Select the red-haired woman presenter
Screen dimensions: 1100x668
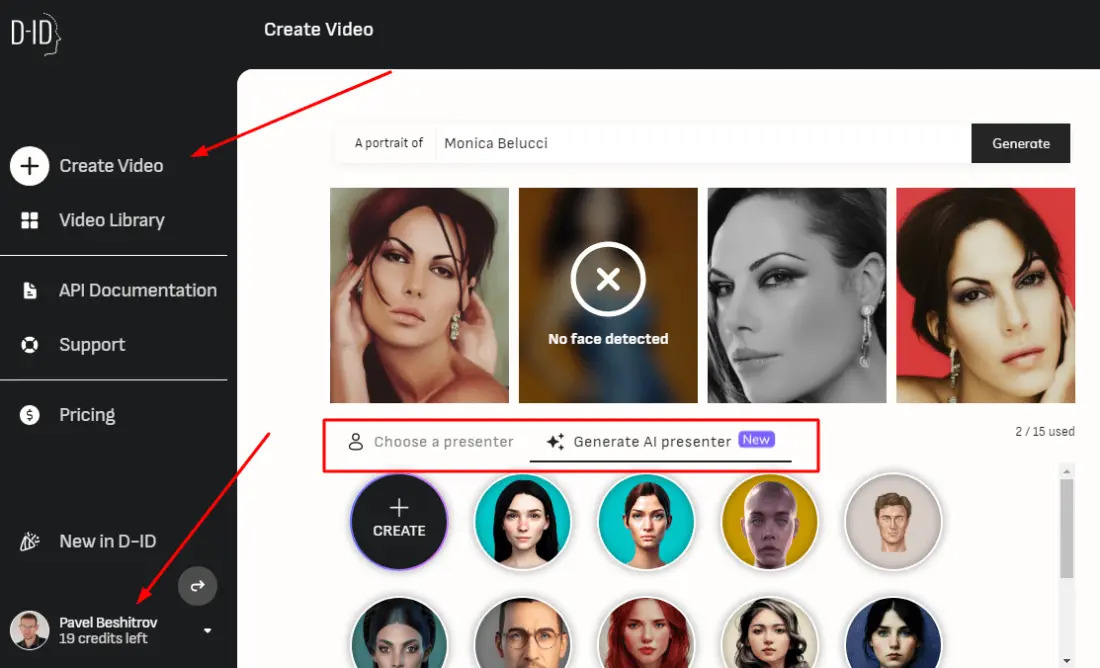[646, 633]
